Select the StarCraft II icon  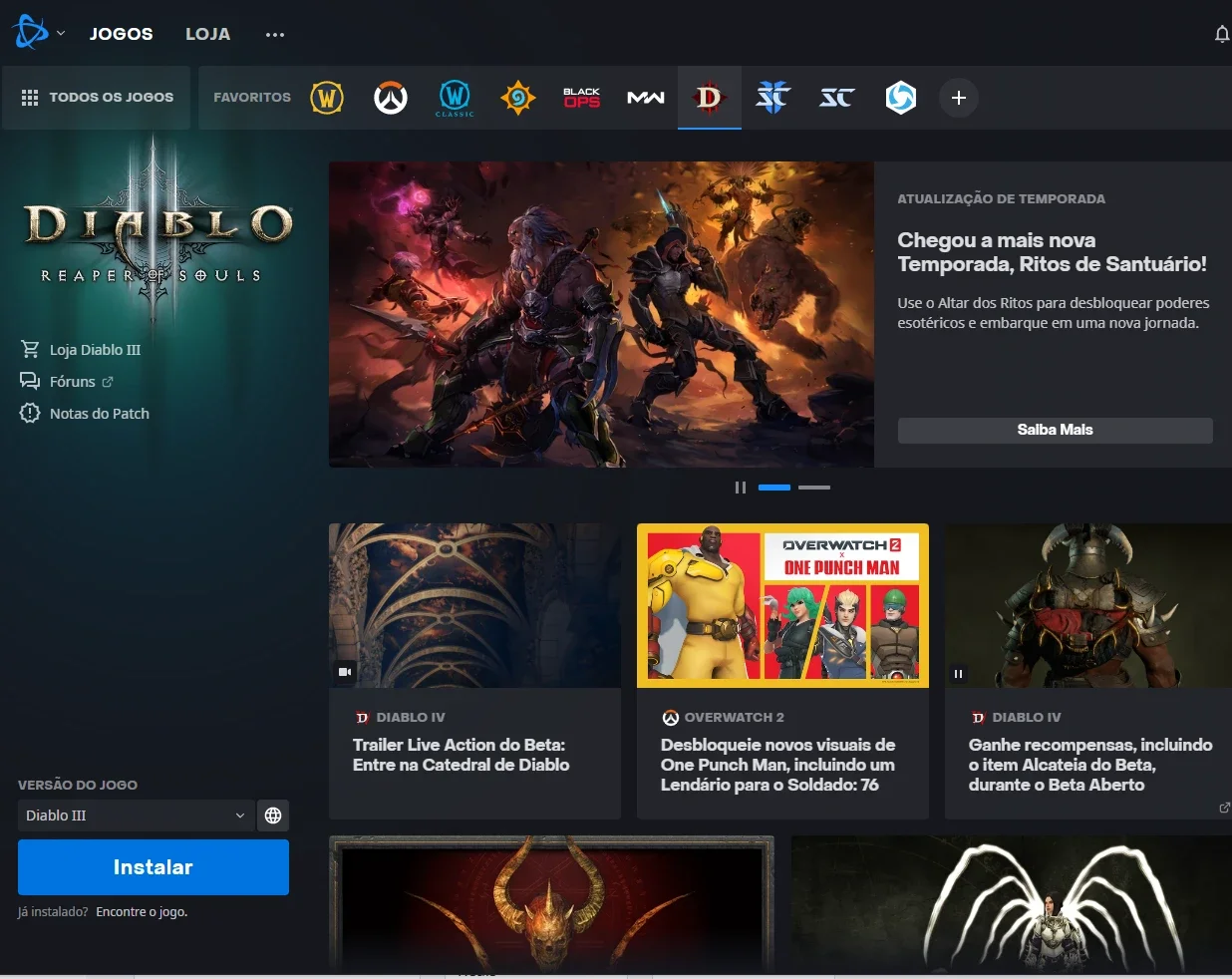pyautogui.click(x=773, y=98)
